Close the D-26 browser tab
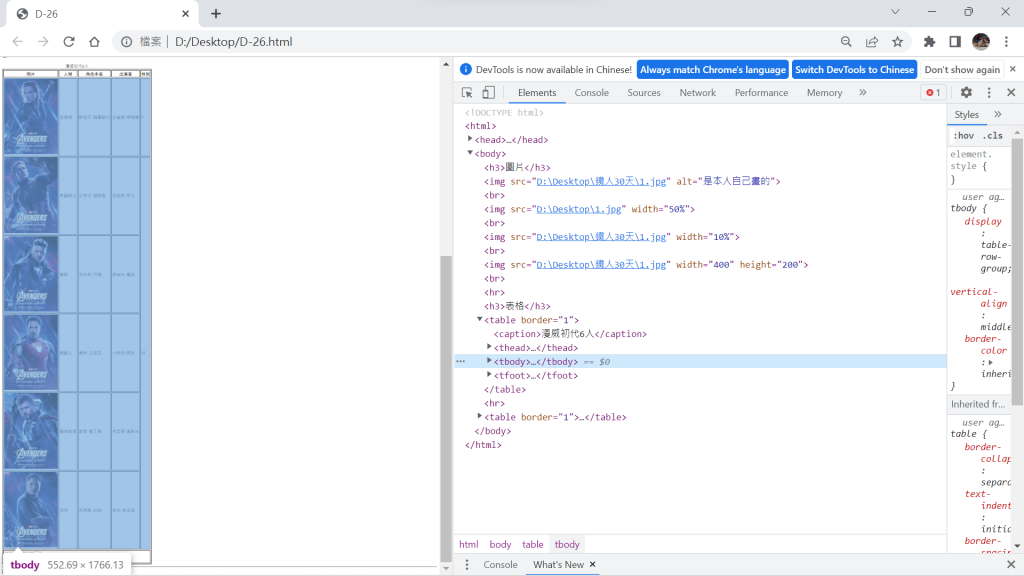The height and width of the screenshot is (576, 1024). click(185, 14)
